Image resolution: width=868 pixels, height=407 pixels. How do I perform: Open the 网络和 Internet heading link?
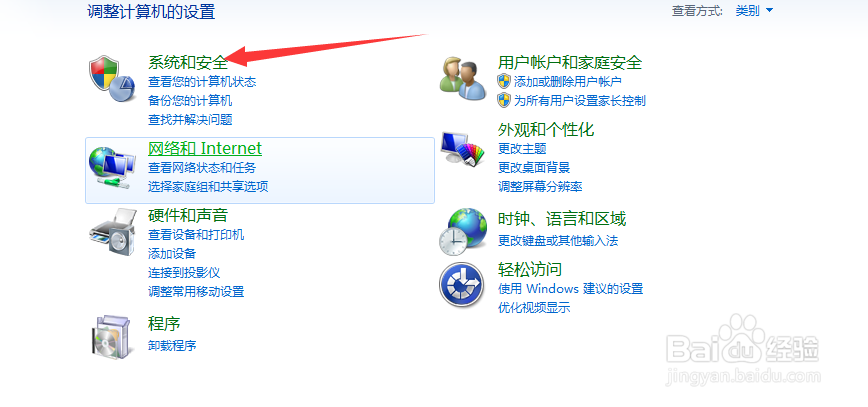pyautogui.click(x=205, y=148)
